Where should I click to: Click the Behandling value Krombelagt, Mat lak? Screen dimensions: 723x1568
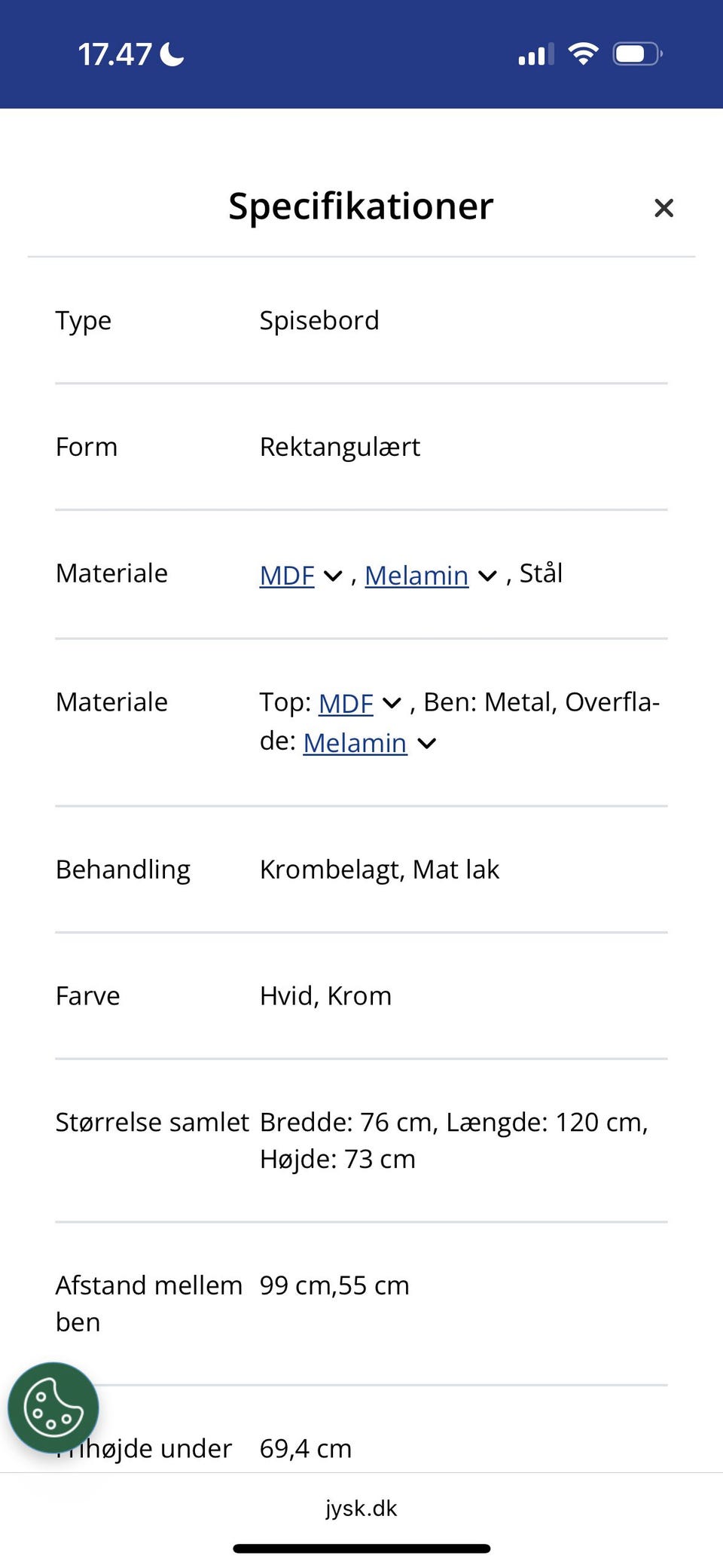379,869
